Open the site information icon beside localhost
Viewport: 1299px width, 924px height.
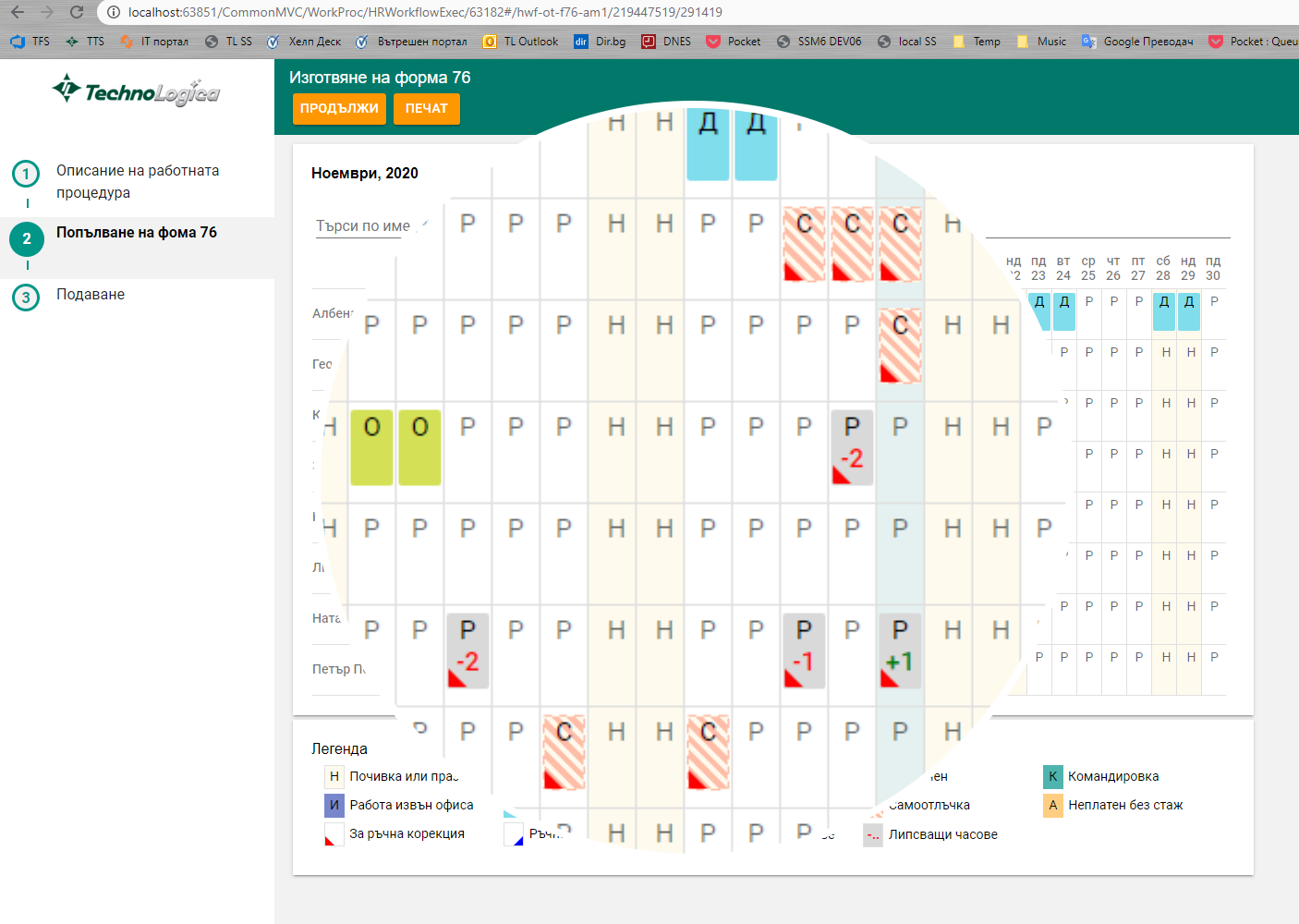pos(114,12)
